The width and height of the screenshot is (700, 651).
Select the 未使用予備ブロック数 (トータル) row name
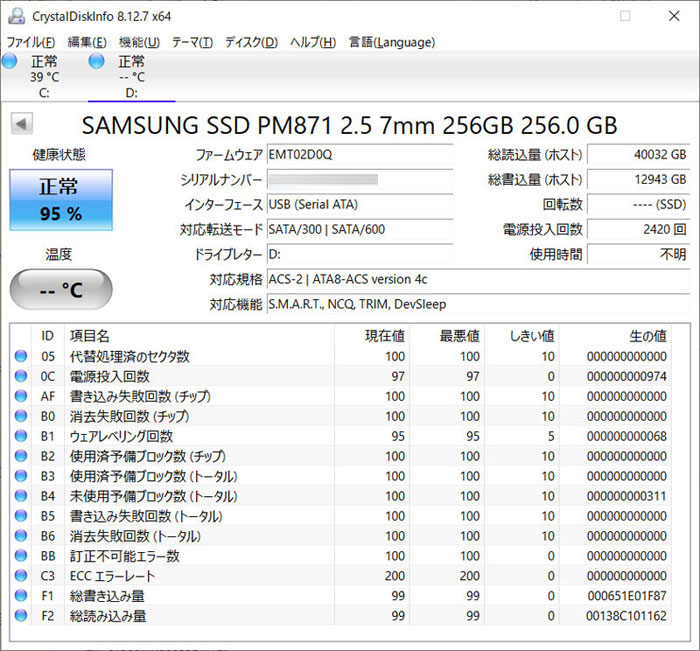click(x=154, y=496)
